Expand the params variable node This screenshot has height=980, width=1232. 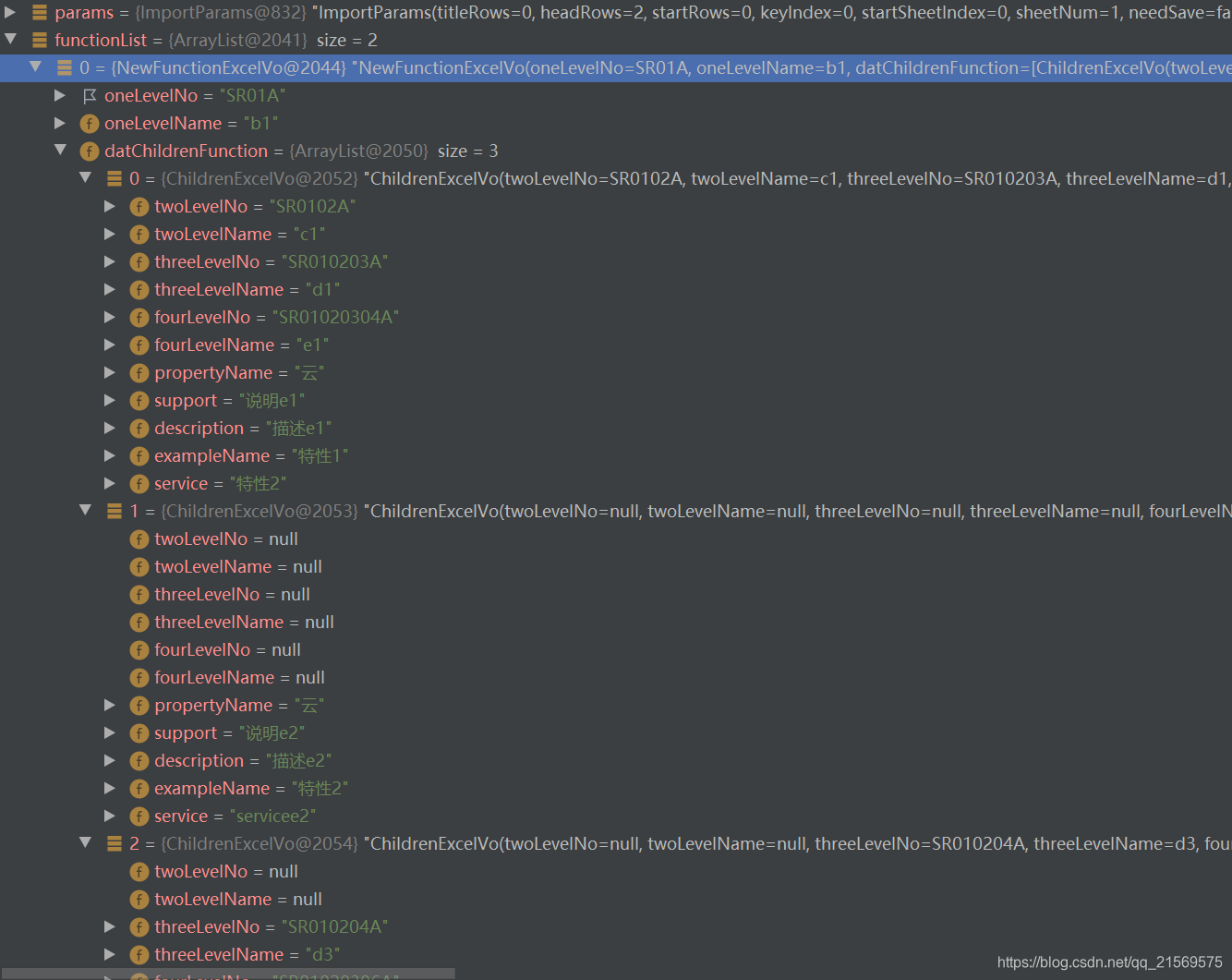(x=10, y=12)
